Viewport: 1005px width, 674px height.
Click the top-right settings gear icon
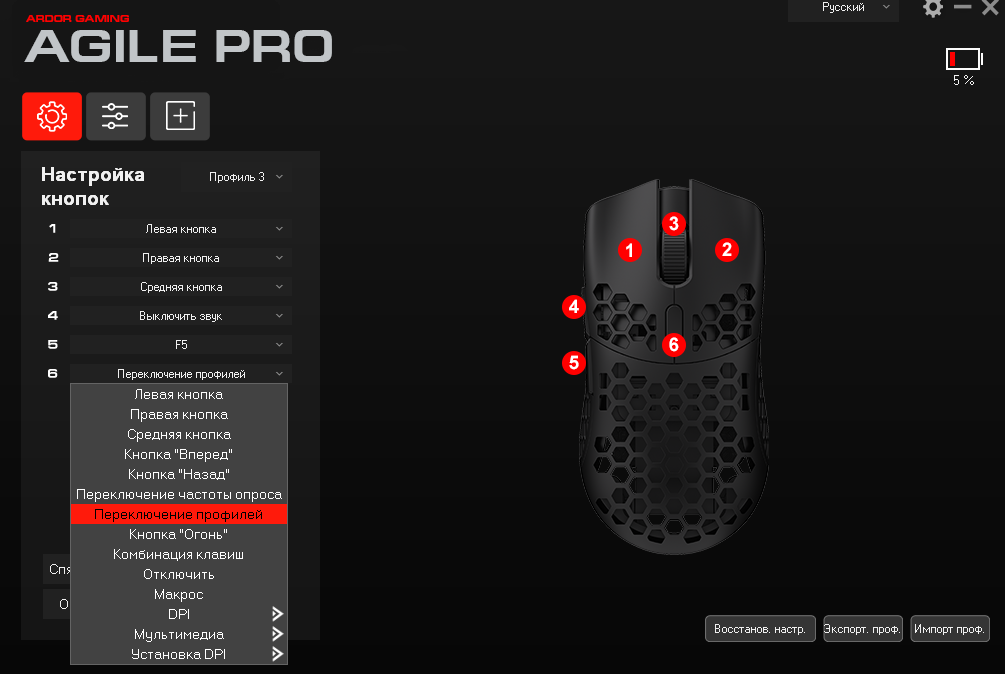pyautogui.click(x=933, y=8)
